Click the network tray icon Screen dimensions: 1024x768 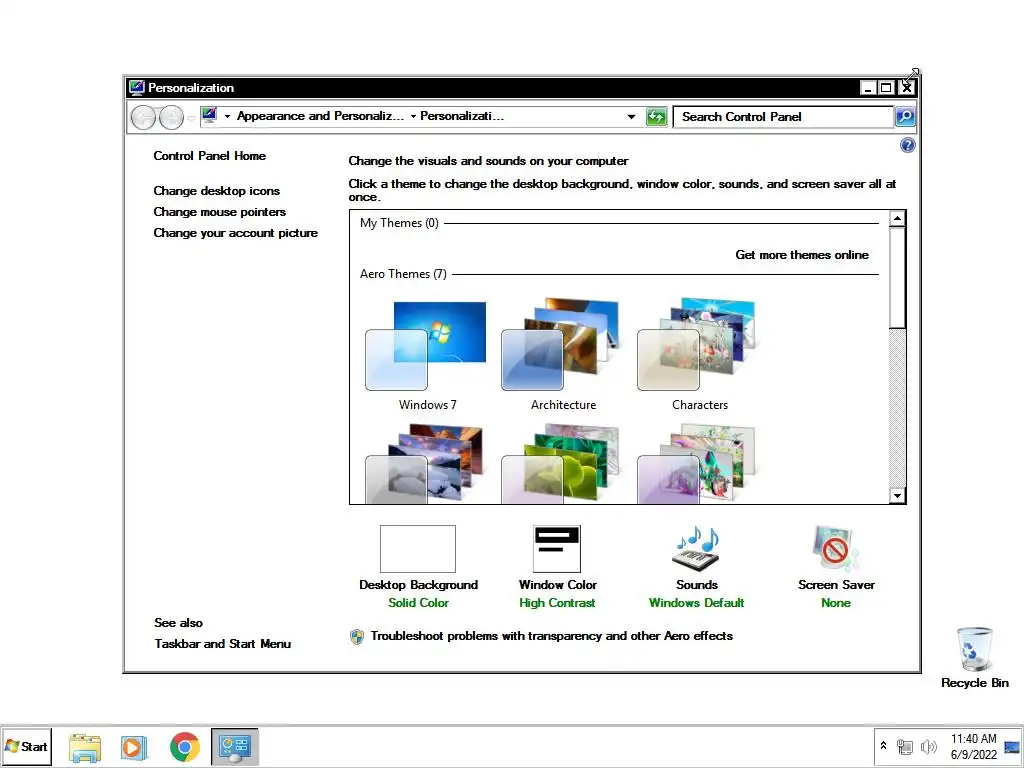[904, 746]
